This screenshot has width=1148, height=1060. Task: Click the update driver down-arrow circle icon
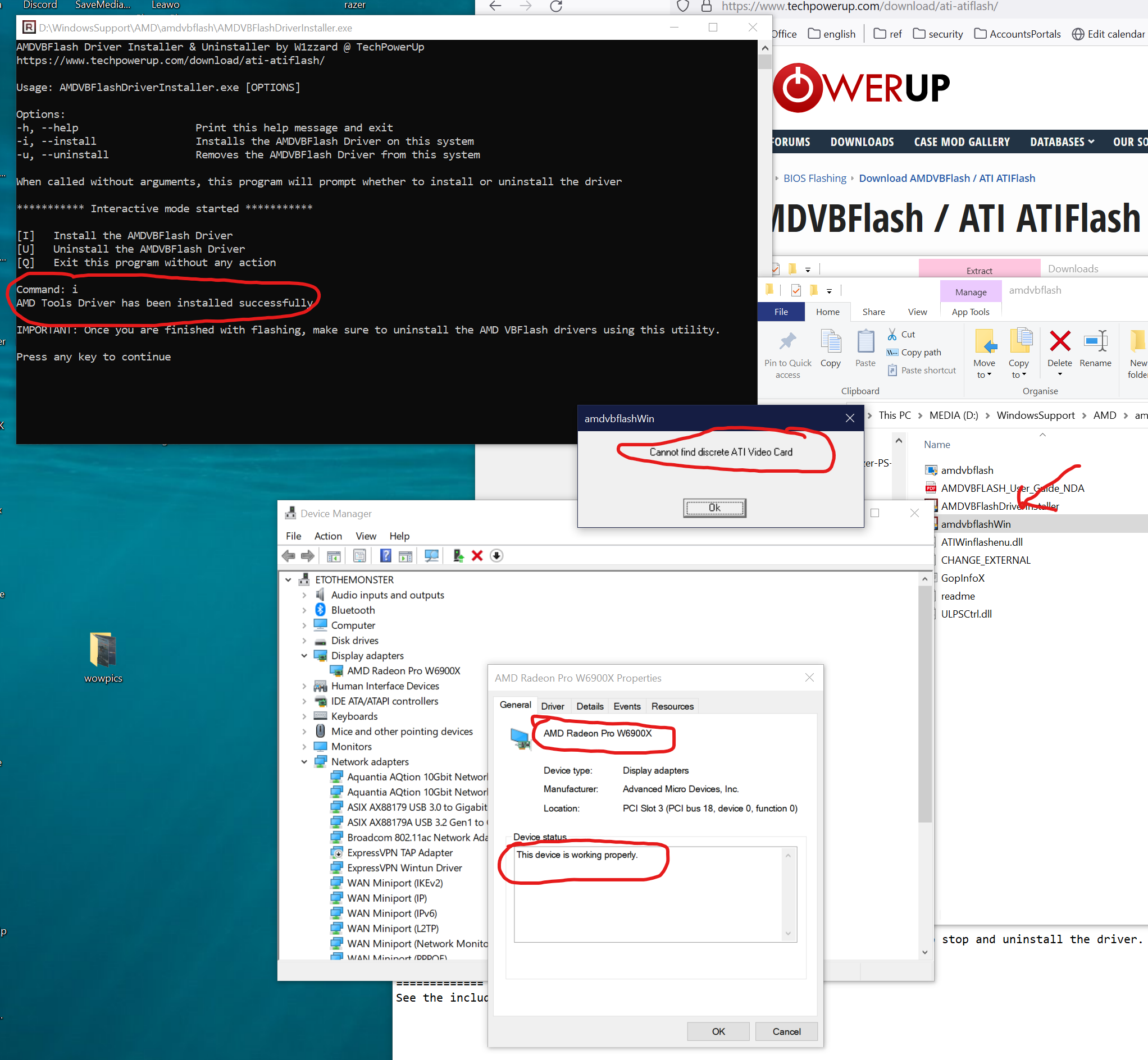[496, 555]
